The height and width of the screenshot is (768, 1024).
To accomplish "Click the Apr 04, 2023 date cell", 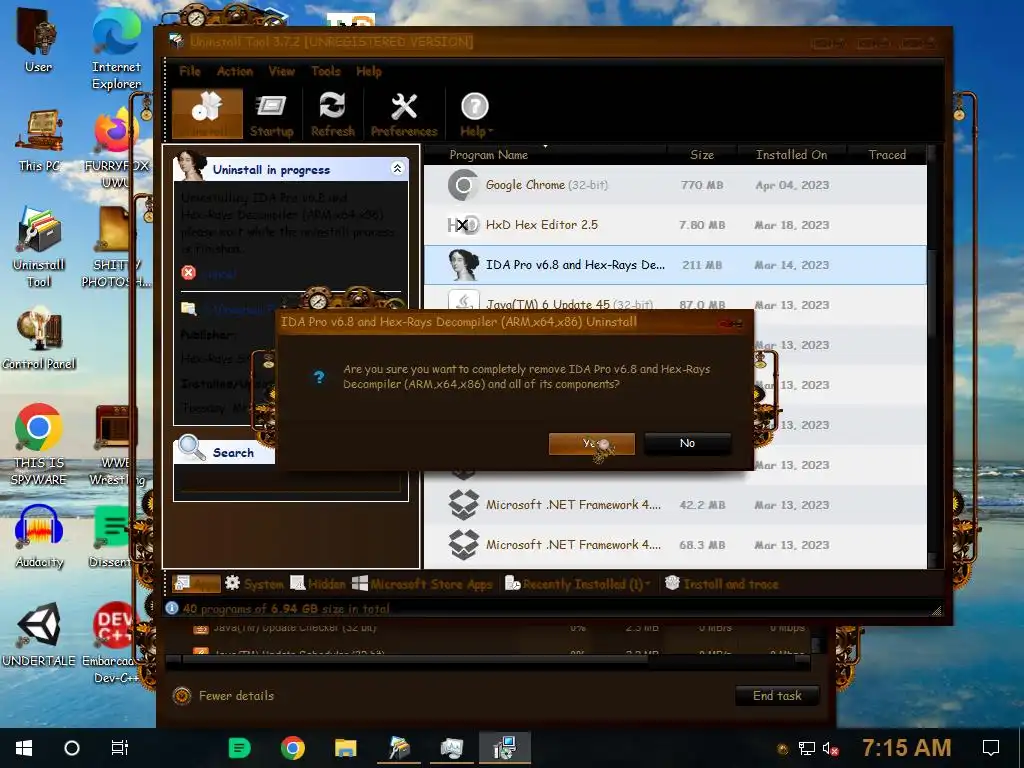I will coord(792,185).
